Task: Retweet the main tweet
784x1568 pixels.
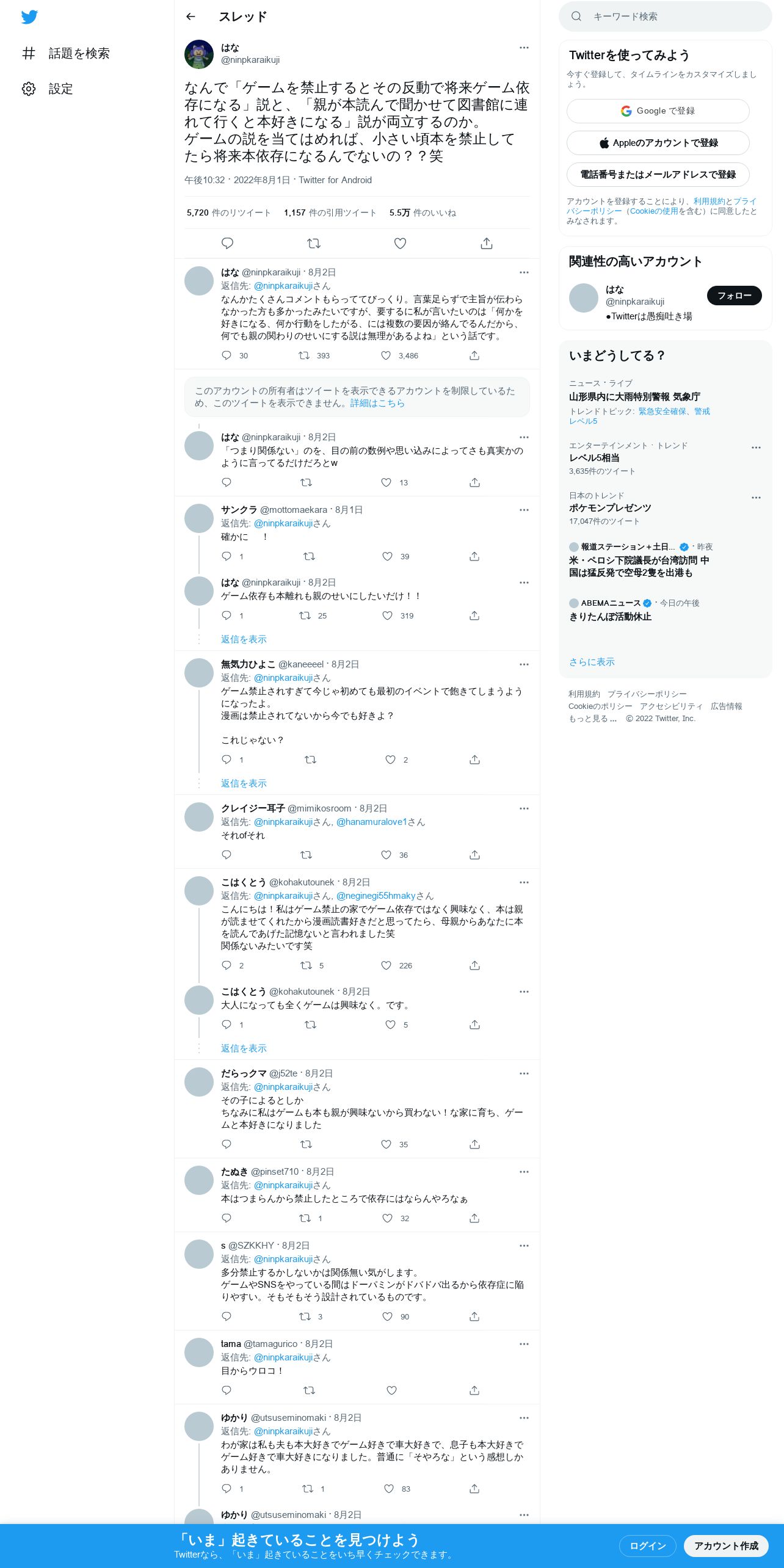Action: point(314,243)
